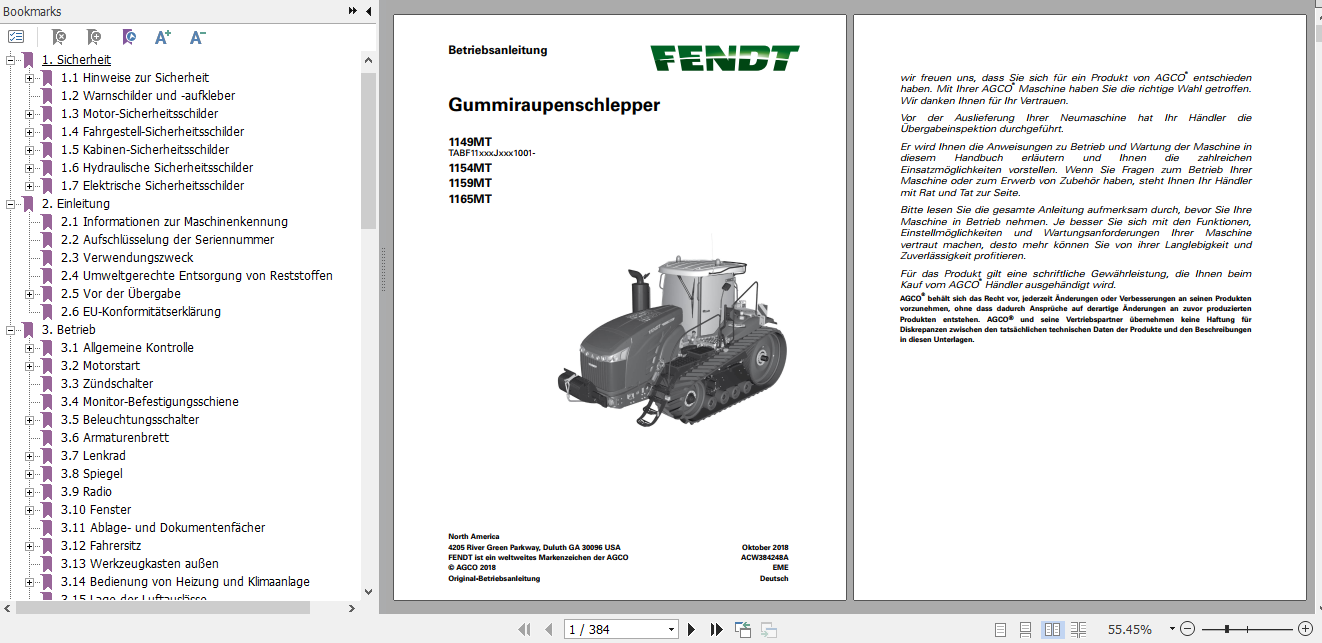The image size is (1322, 643).
Task: Open the page number dropdown
Action: point(671,629)
